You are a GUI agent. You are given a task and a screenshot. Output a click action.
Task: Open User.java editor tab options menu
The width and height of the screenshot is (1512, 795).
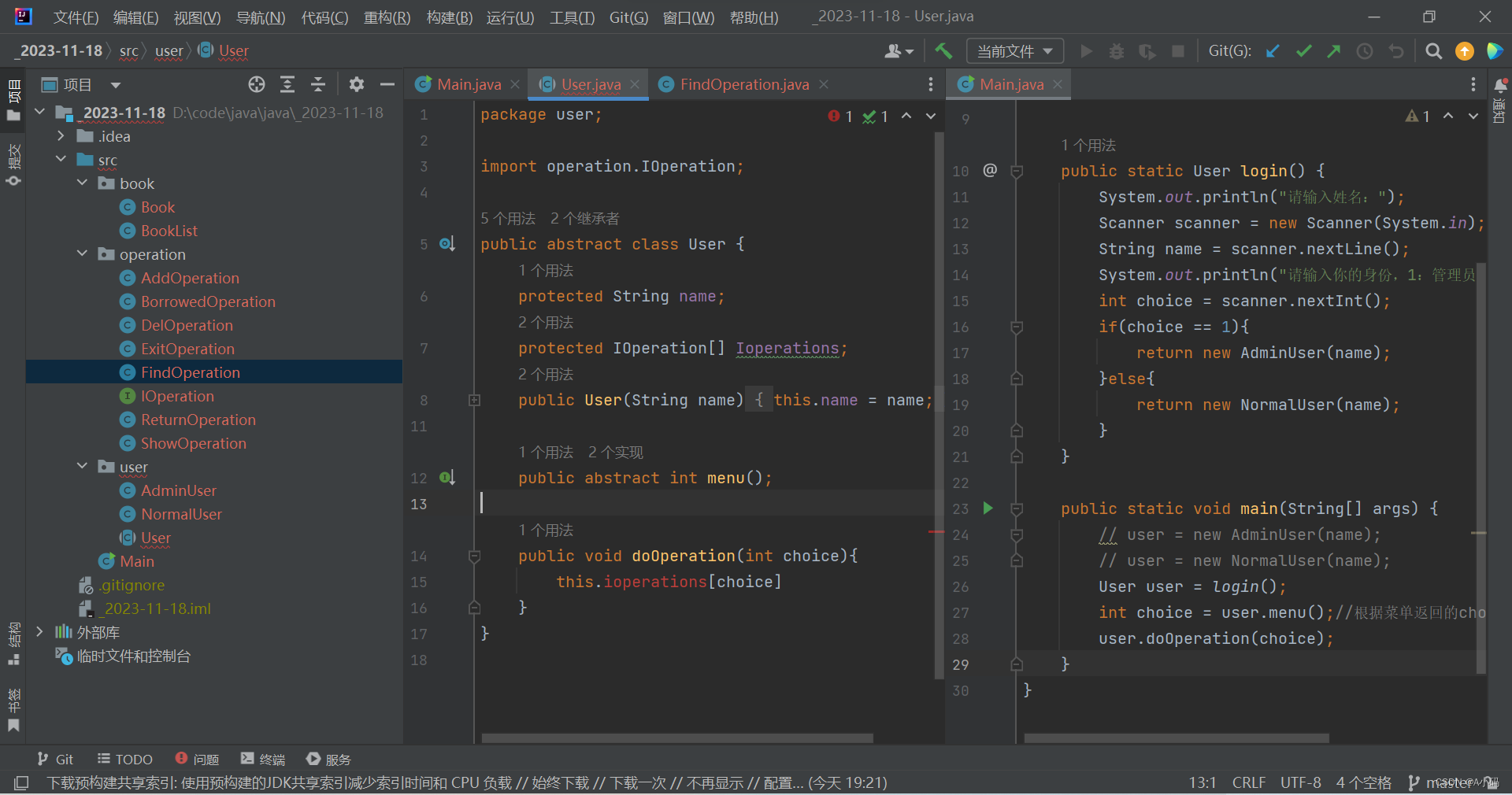(930, 84)
